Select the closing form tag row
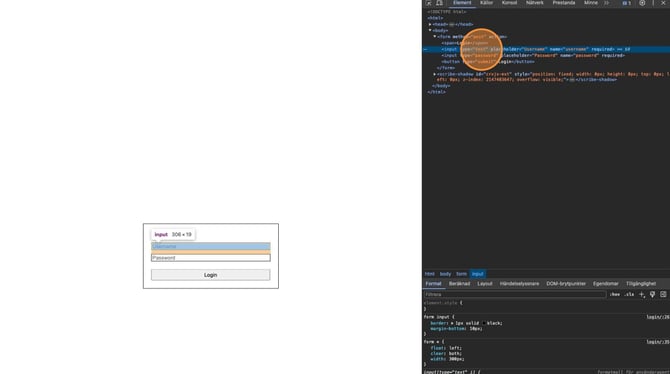This screenshot has height=374, width=670. [x=446, y=68]
